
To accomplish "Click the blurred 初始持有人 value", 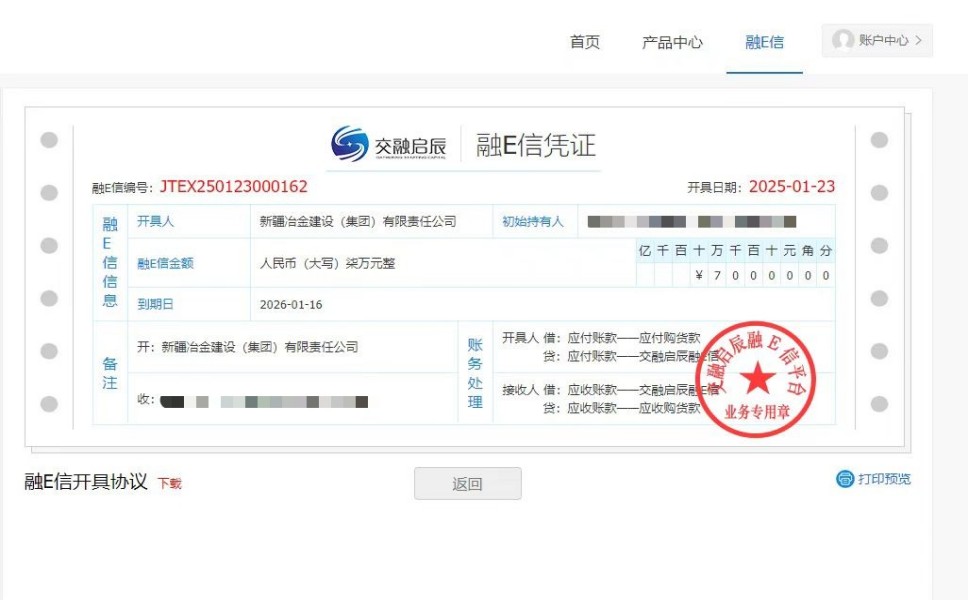I will click(x=692, y=222).
